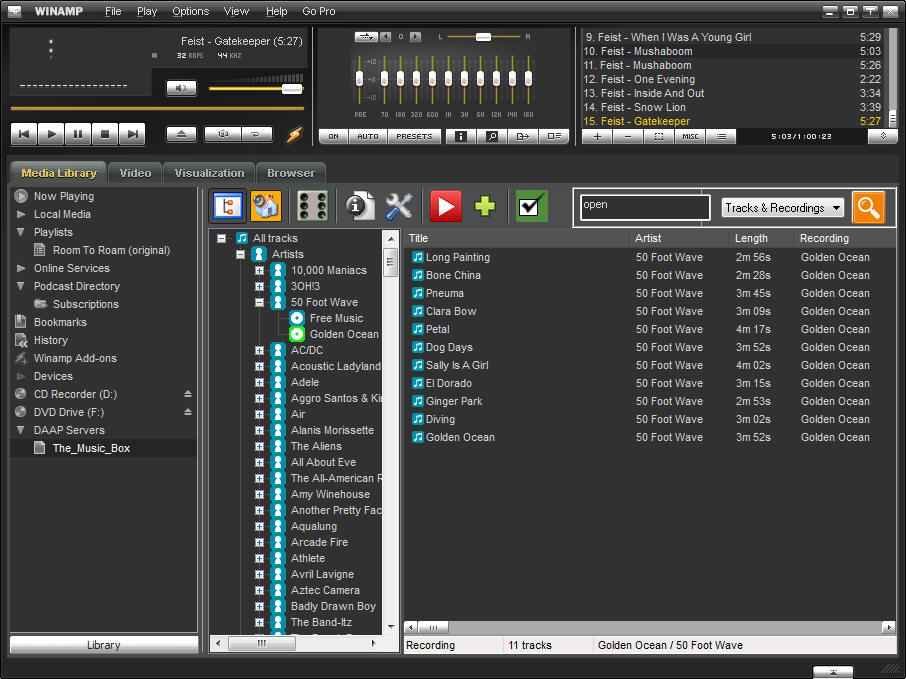Switch to the Visualization tab
The image size is (906, 679).
coord(209,173)
